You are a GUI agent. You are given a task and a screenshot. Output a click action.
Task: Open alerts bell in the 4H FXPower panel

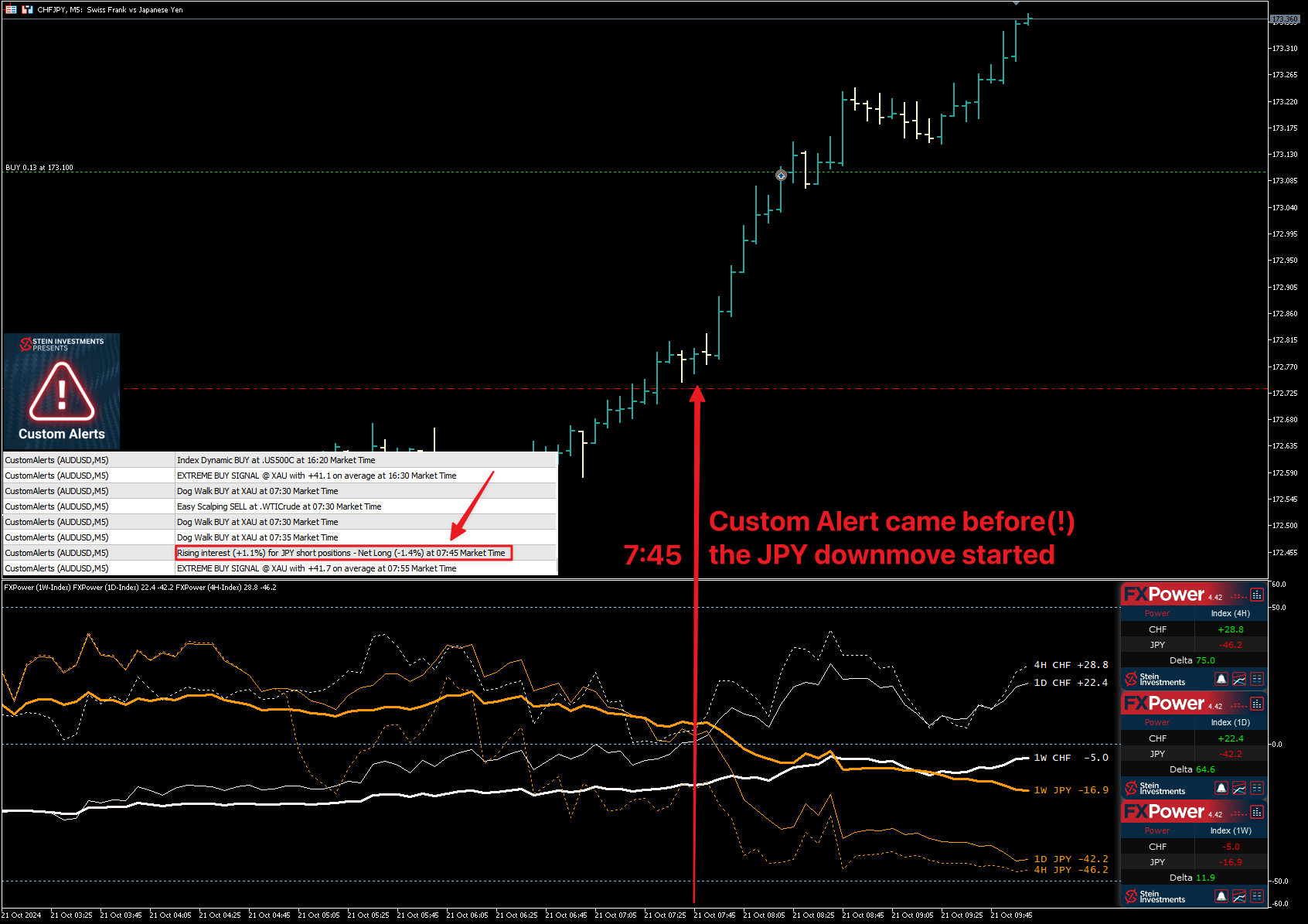[x=1221, y=679]
